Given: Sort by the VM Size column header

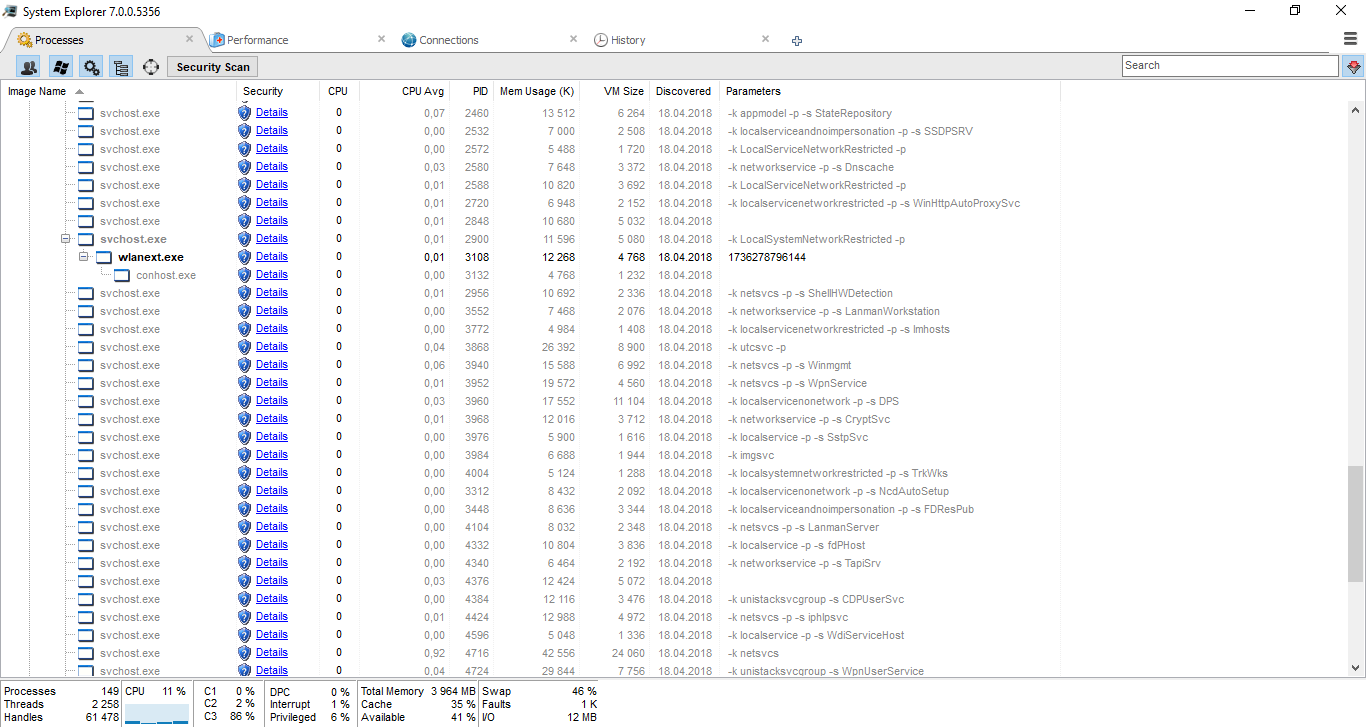Looking at the screenshot, I should [x=624, y=91].
